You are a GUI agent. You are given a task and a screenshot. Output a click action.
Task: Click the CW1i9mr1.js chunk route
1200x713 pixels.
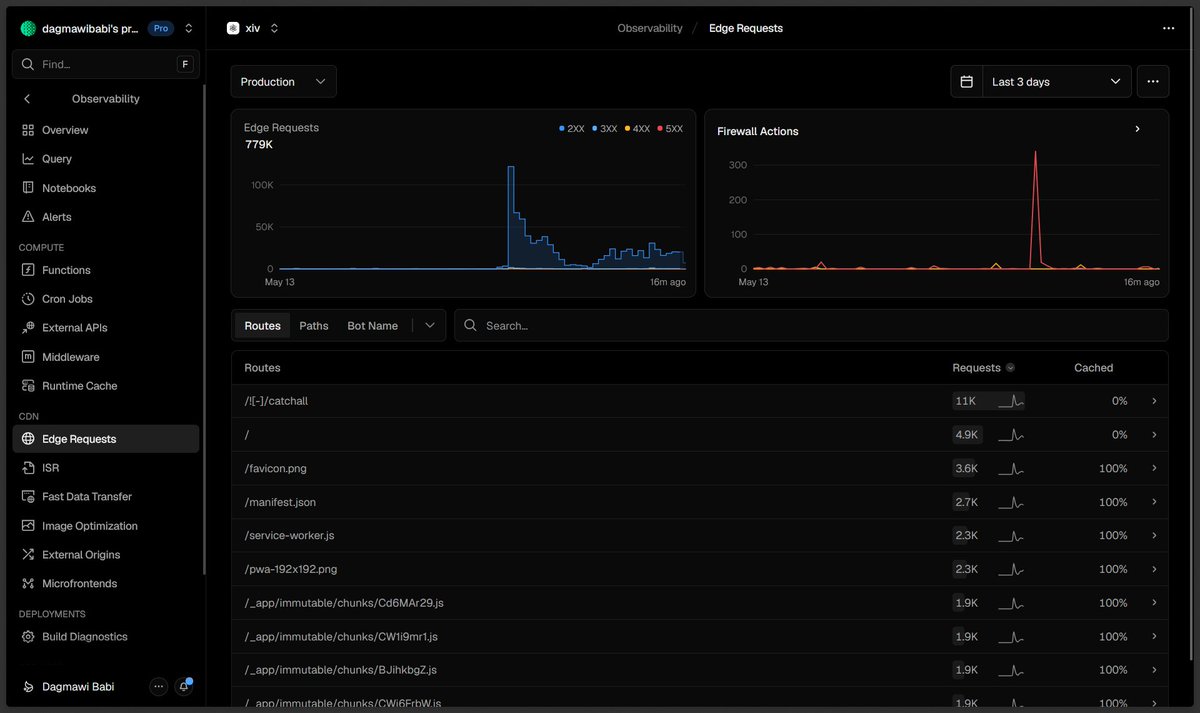(x=341, y=637)
